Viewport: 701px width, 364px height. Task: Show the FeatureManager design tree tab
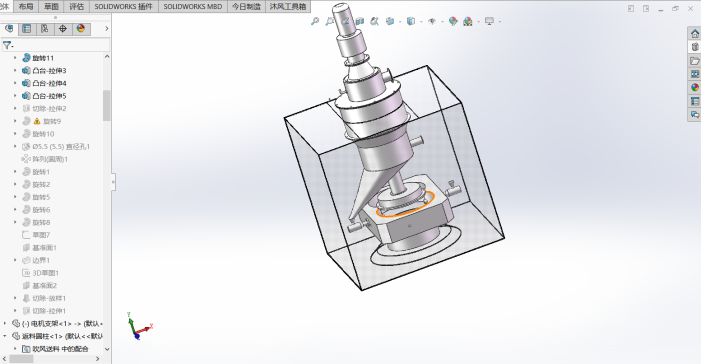click(8, 29)
